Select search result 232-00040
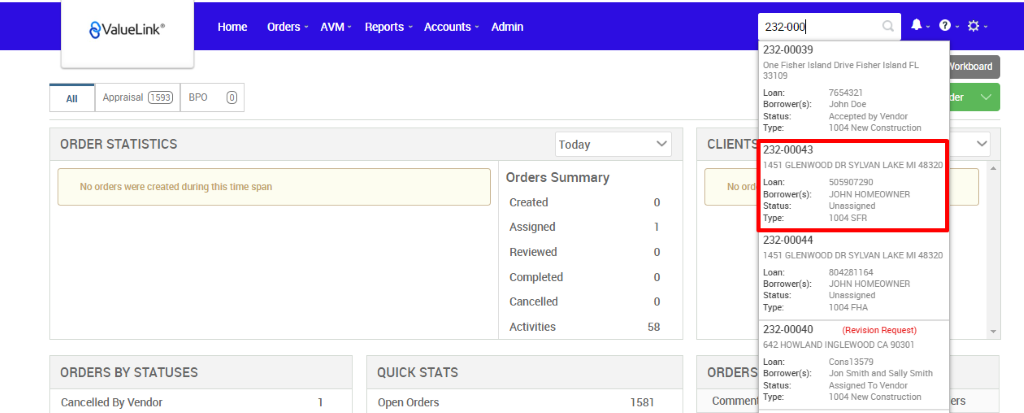Screen dimensions: 1024x413 (x=853, y=365)
